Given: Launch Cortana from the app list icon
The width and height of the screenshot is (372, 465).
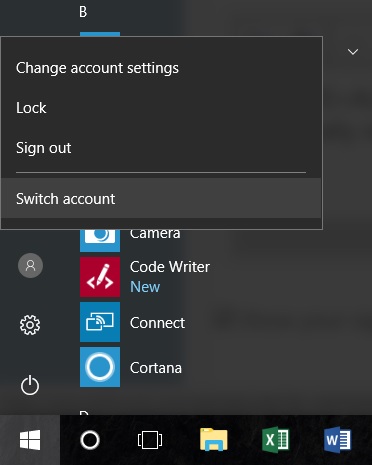Looking at the screenshot, I should point(100,367).
